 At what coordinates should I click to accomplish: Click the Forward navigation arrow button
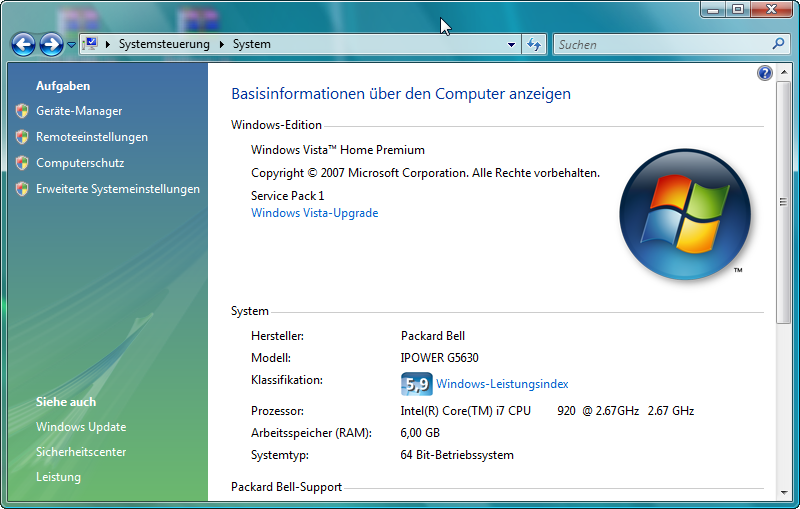51,44
